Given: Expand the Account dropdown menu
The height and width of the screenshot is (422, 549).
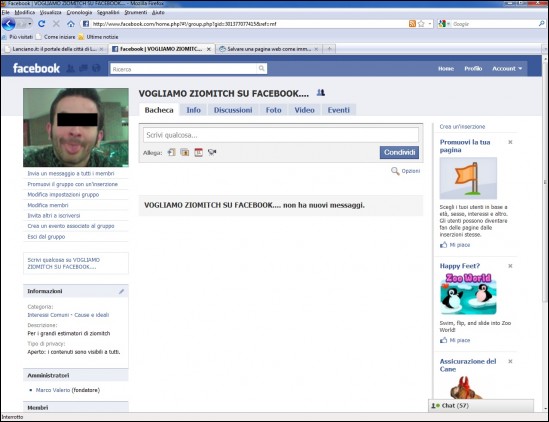Looking at the screenshot, I should 507,69.
